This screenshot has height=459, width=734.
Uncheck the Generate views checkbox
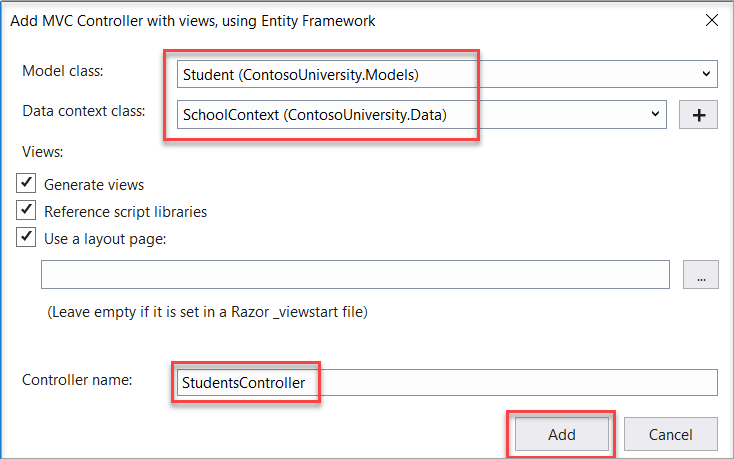pos(26,184)
